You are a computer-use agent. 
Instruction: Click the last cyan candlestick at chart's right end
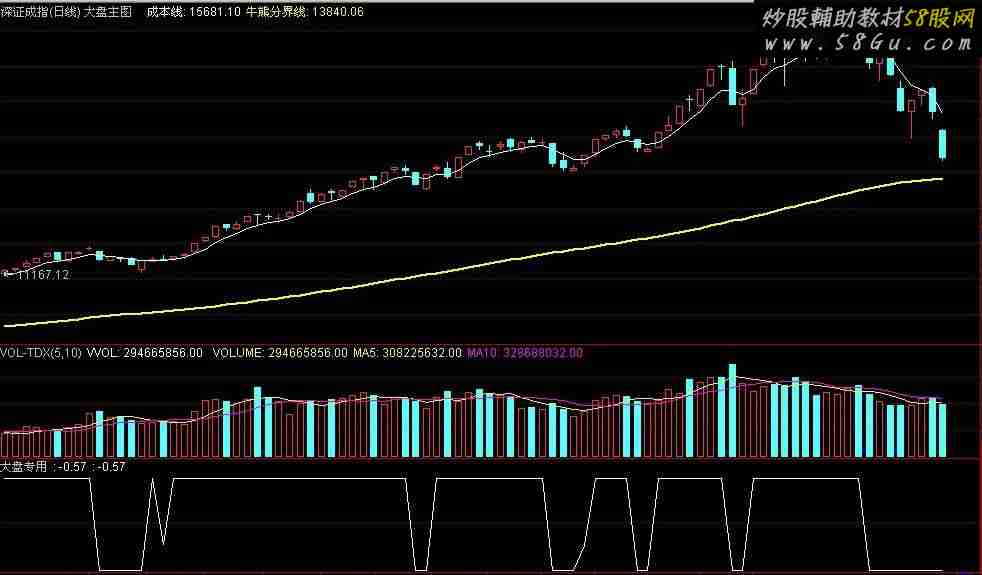(x=942, y=144)
